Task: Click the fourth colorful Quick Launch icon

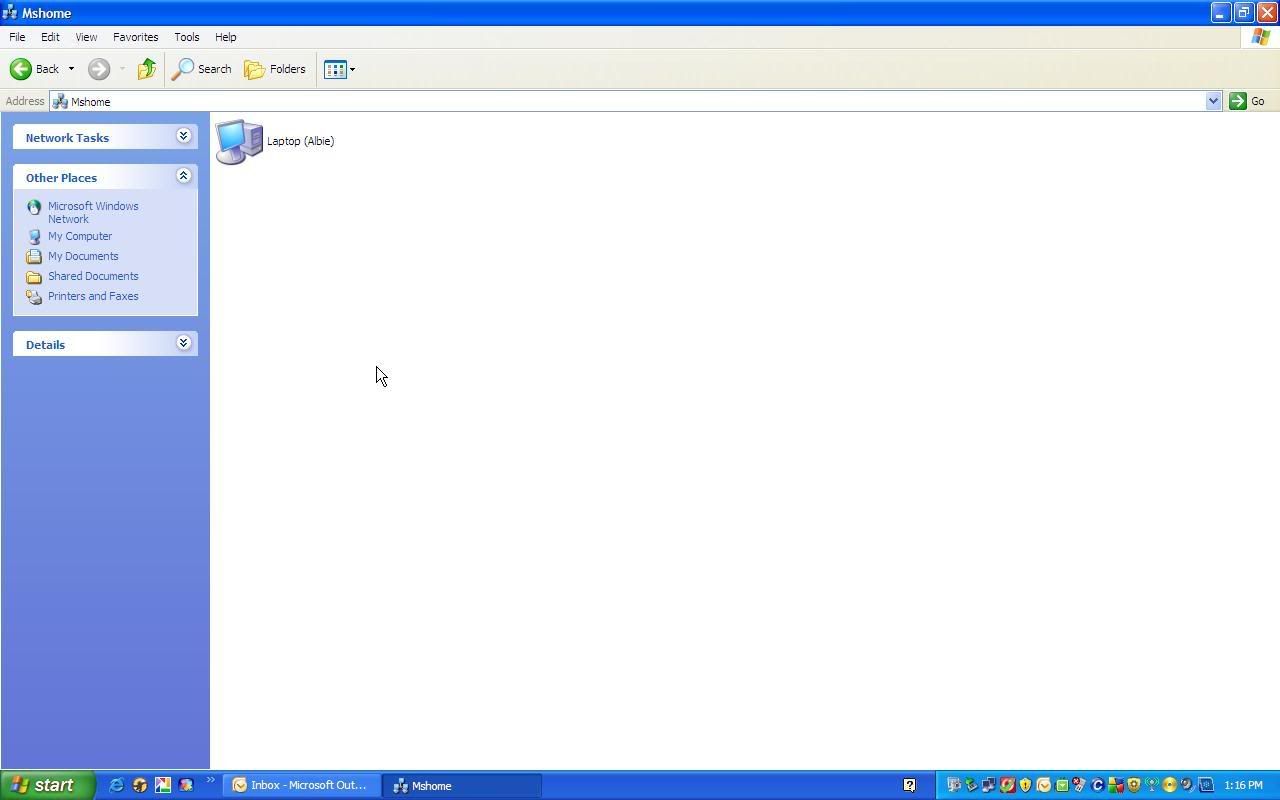Action: tap(185, 785)
